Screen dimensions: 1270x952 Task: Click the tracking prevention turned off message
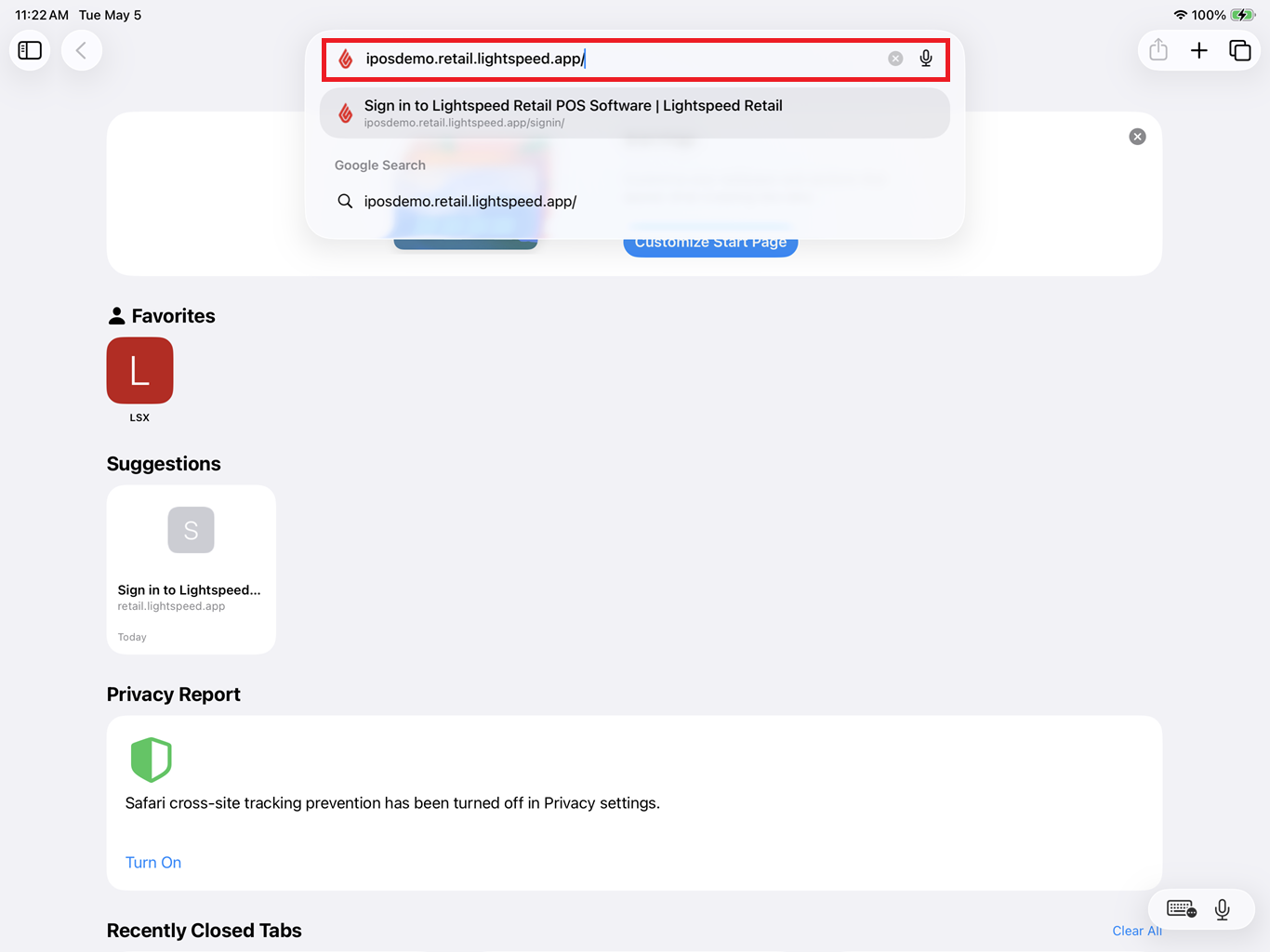392,803
